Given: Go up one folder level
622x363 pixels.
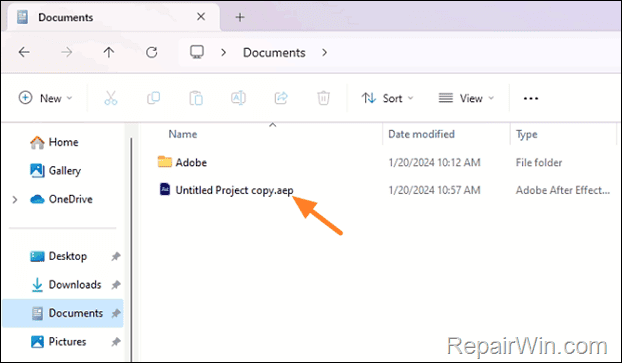Looking at the screenshot, I should click(x=109, y=52).
